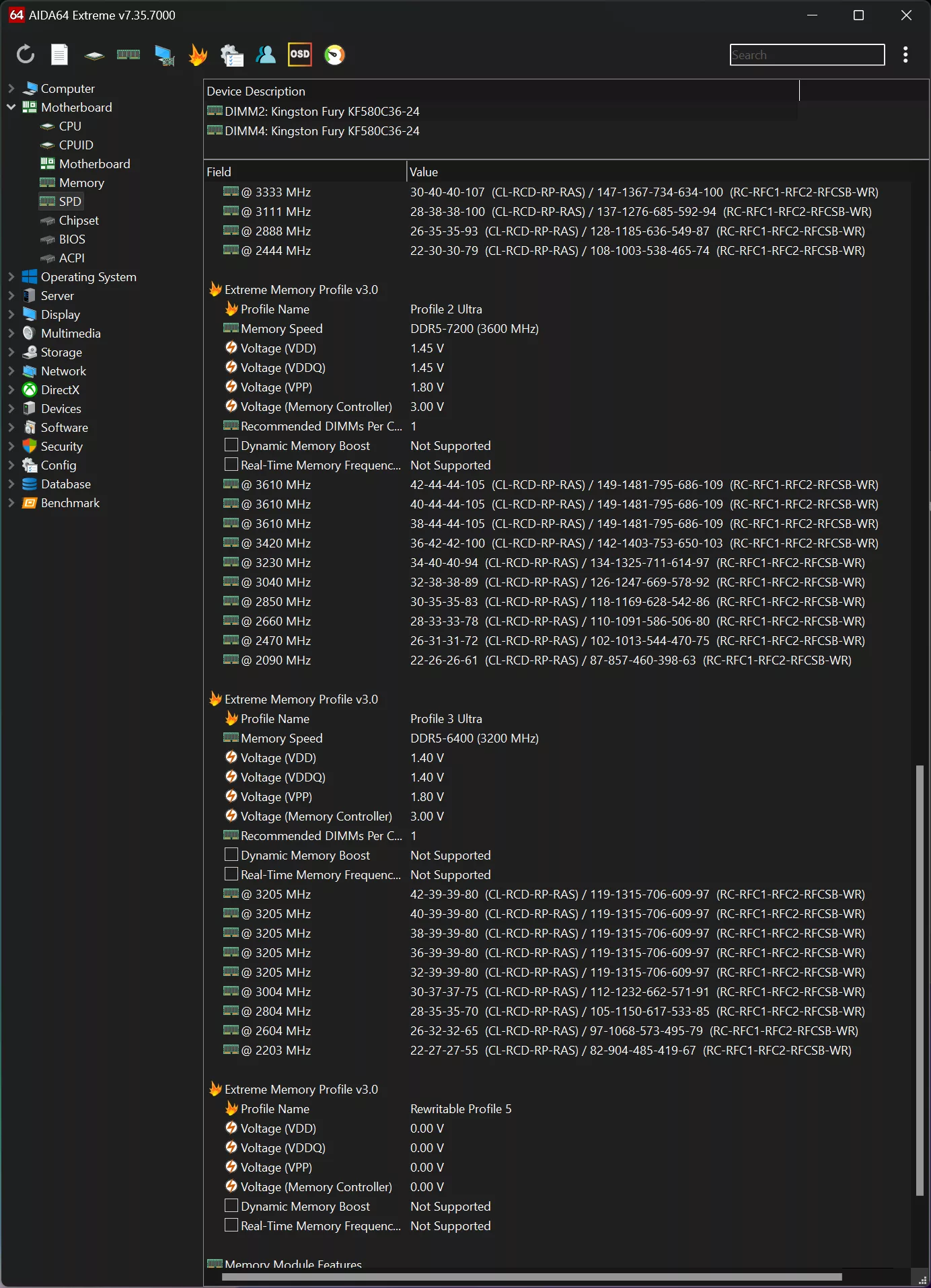The width and height of the screenshot is (931, 1288).
Task: Open the BIOS tree item
Action: coord(72,239)
